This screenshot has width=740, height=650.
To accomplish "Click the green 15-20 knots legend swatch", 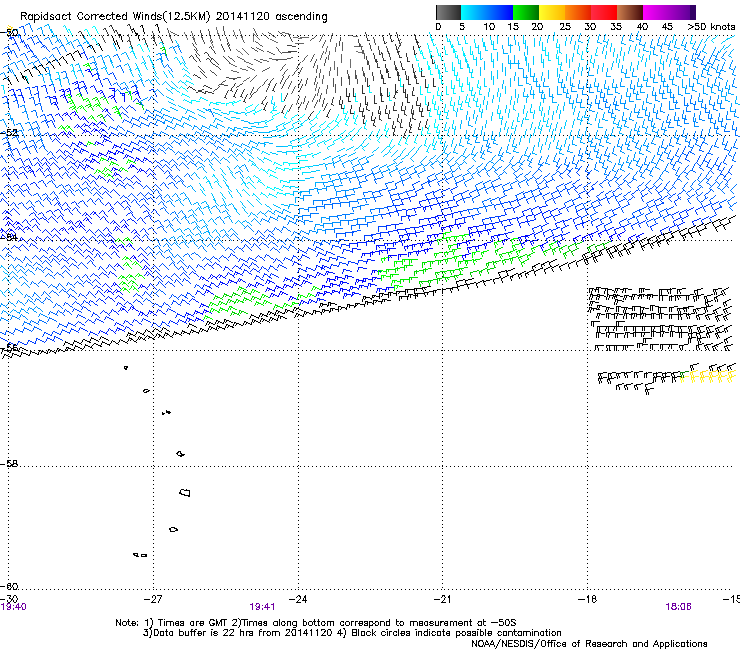I will 526,12.
